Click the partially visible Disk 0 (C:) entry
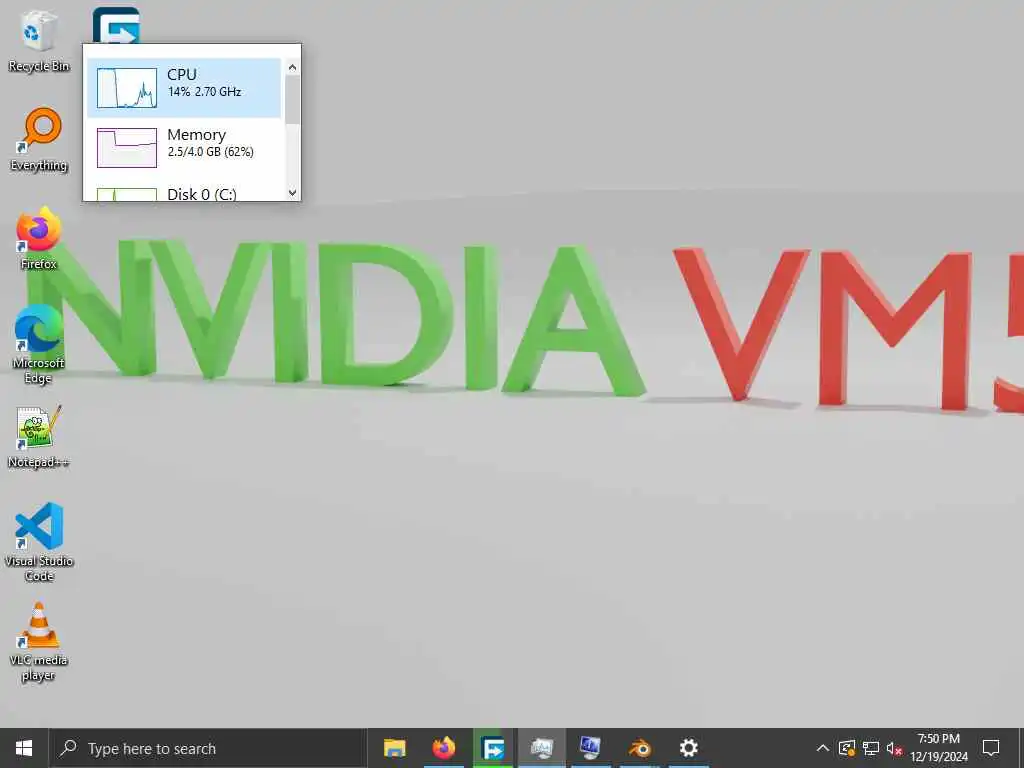The image size is (1024, 768). point(184,193)
